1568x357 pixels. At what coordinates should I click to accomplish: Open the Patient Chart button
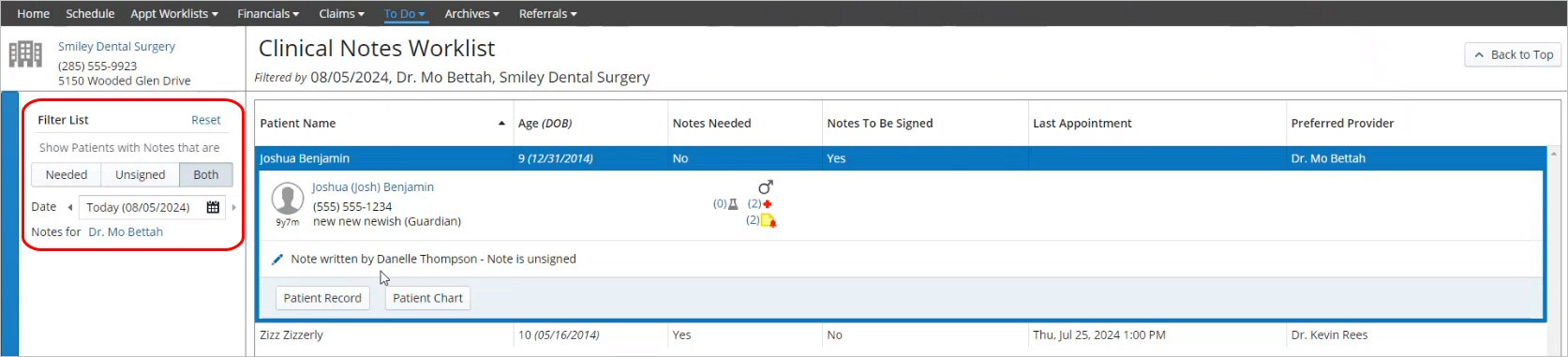click(x=427, y=298)
